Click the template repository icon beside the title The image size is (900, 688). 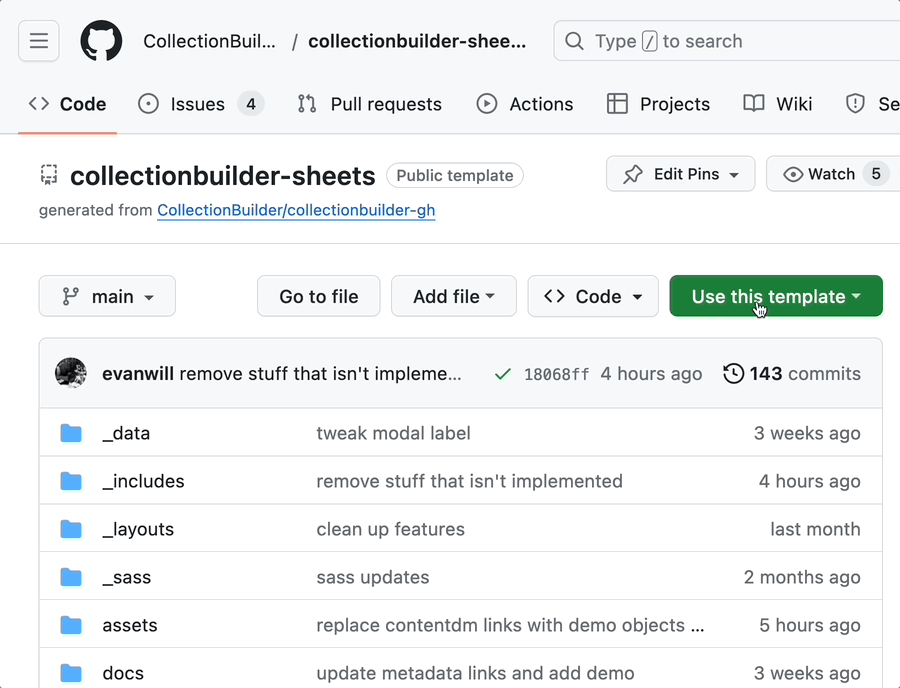[x=49, y=175]
